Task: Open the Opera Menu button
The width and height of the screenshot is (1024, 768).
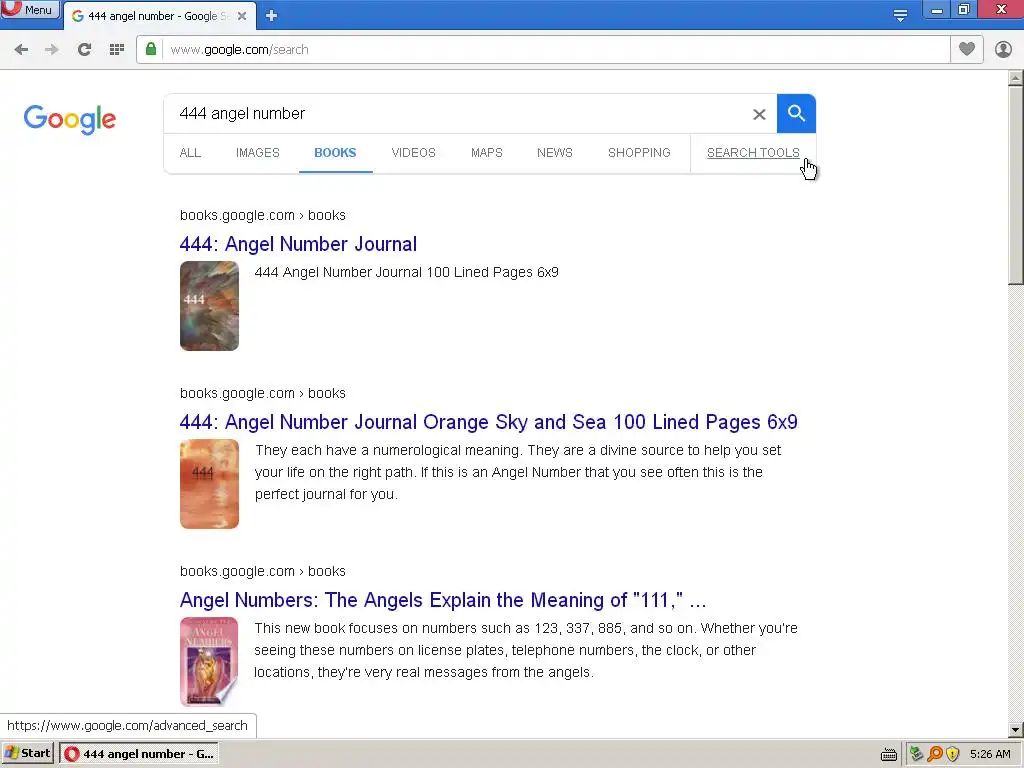Action: (x=29, y=10)
